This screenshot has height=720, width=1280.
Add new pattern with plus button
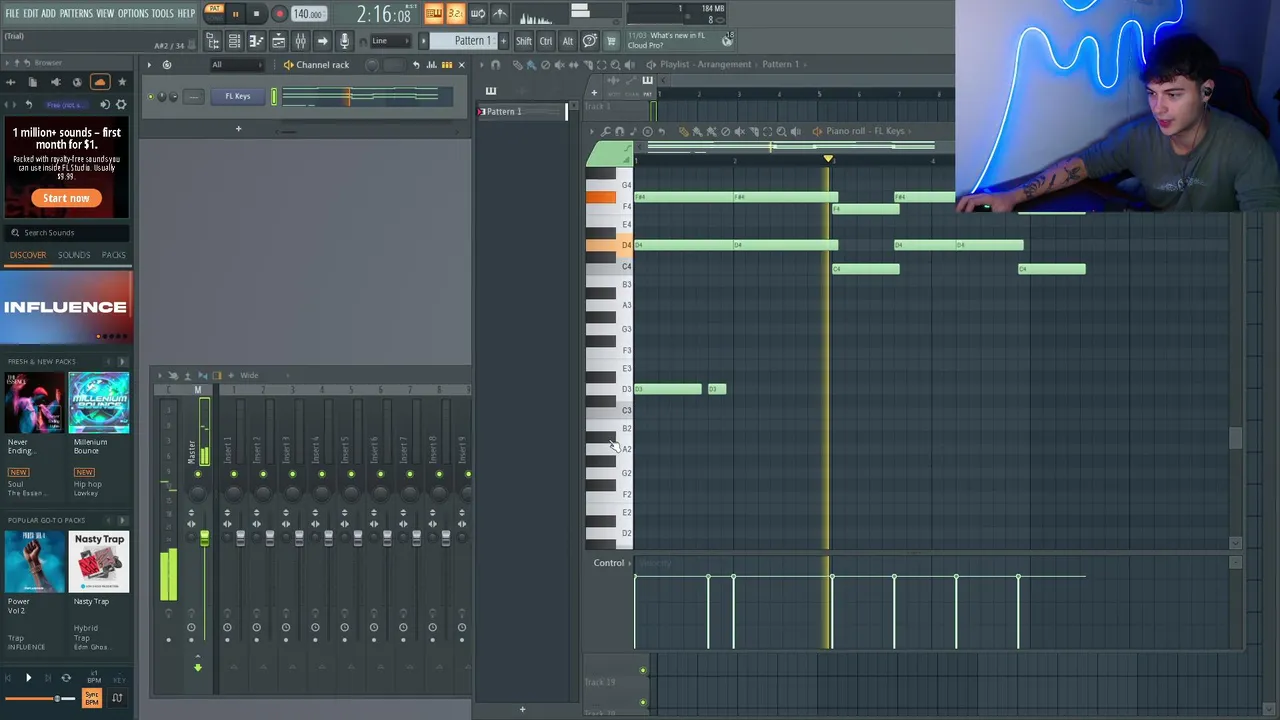point(503,41)
